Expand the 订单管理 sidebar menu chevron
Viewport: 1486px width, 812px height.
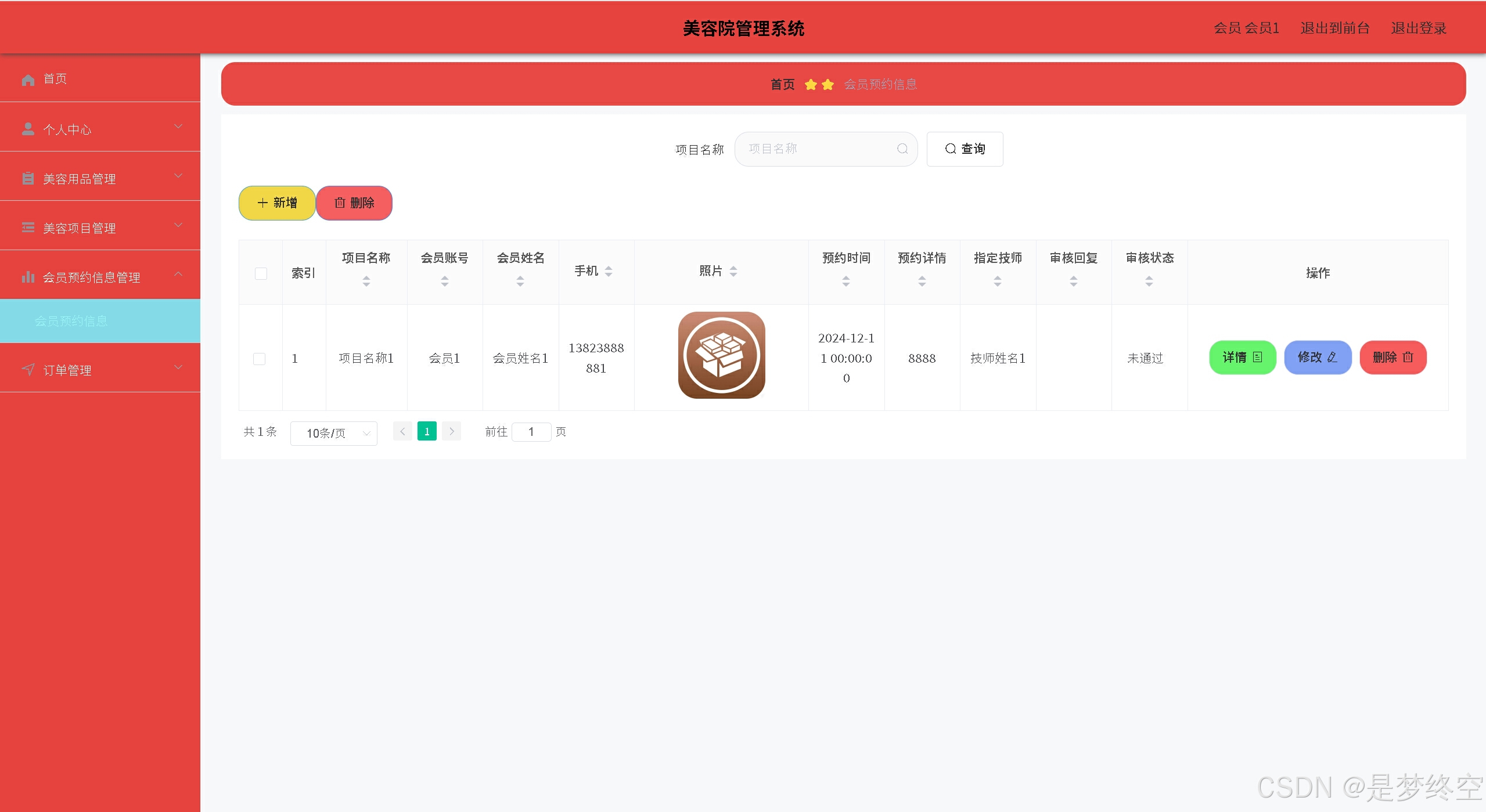coord(178,367)
